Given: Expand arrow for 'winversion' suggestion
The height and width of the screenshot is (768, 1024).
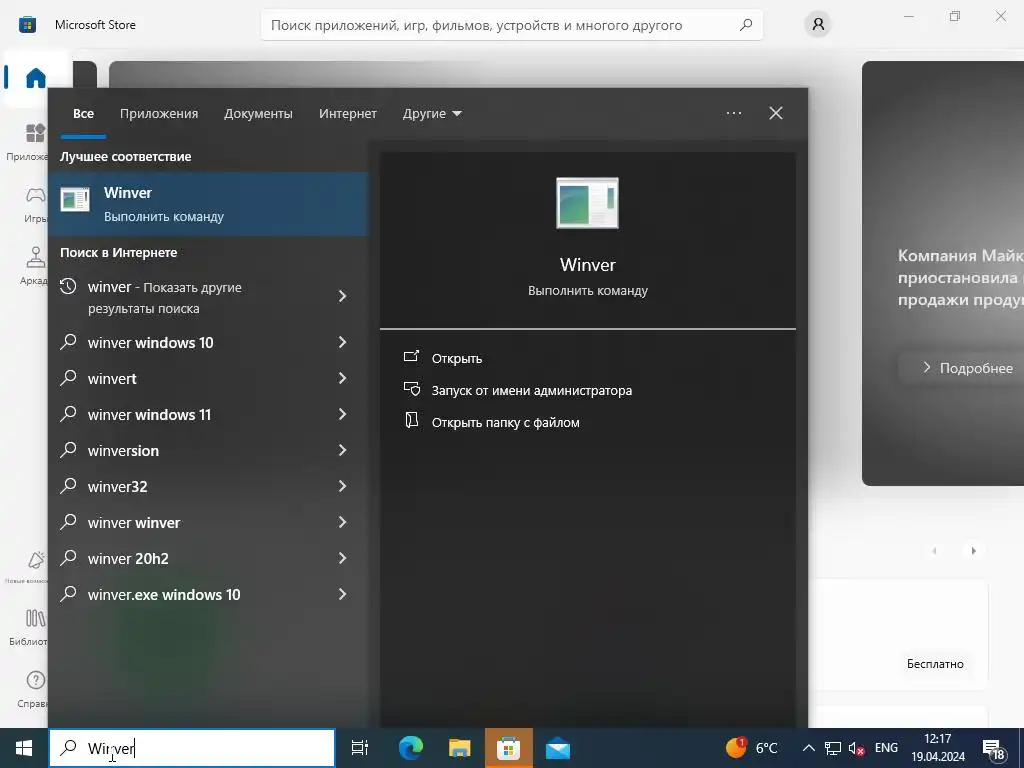Looking at the screenshot, I should 342,450.
